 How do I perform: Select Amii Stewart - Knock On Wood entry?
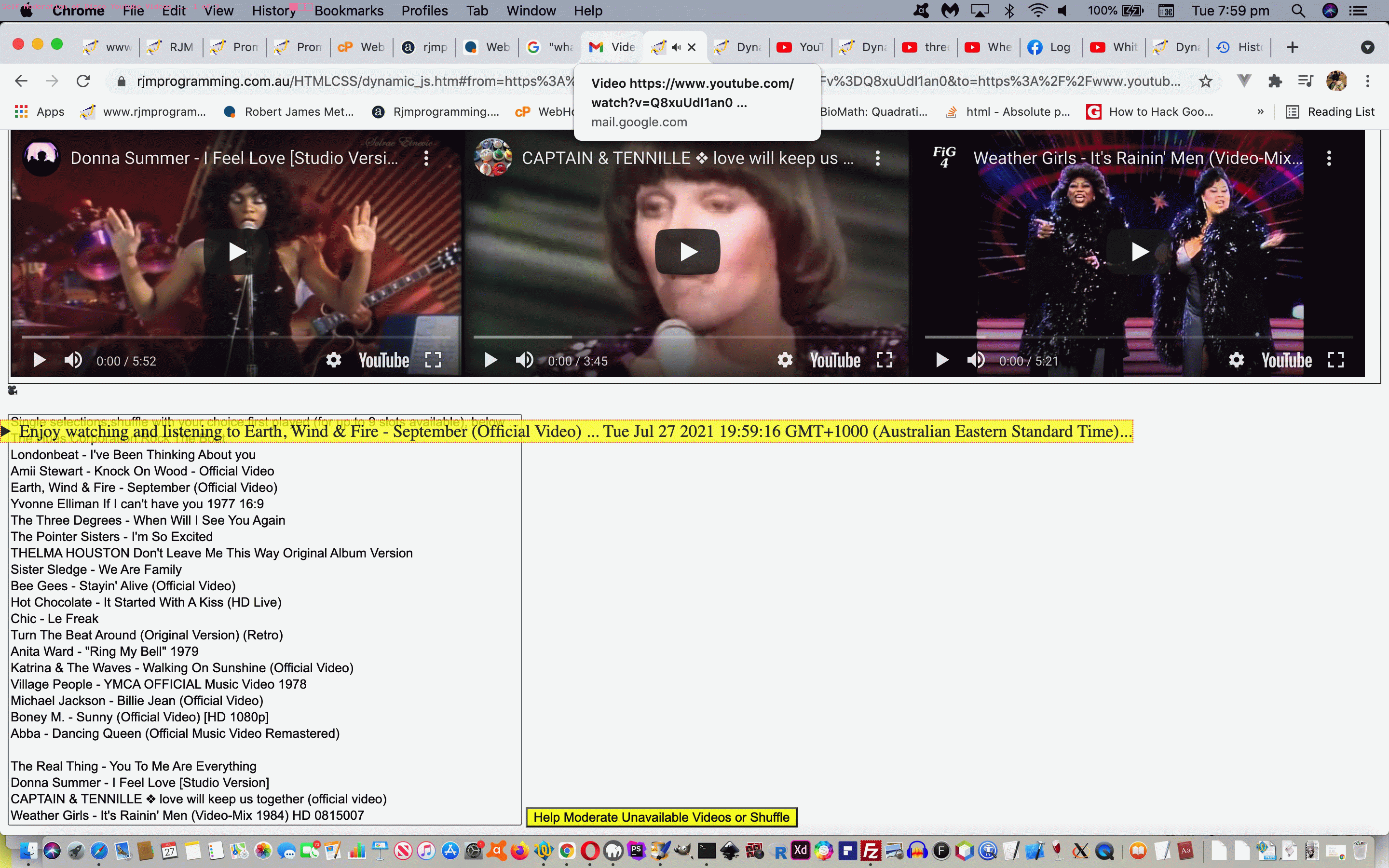click(x=142, y=471)
